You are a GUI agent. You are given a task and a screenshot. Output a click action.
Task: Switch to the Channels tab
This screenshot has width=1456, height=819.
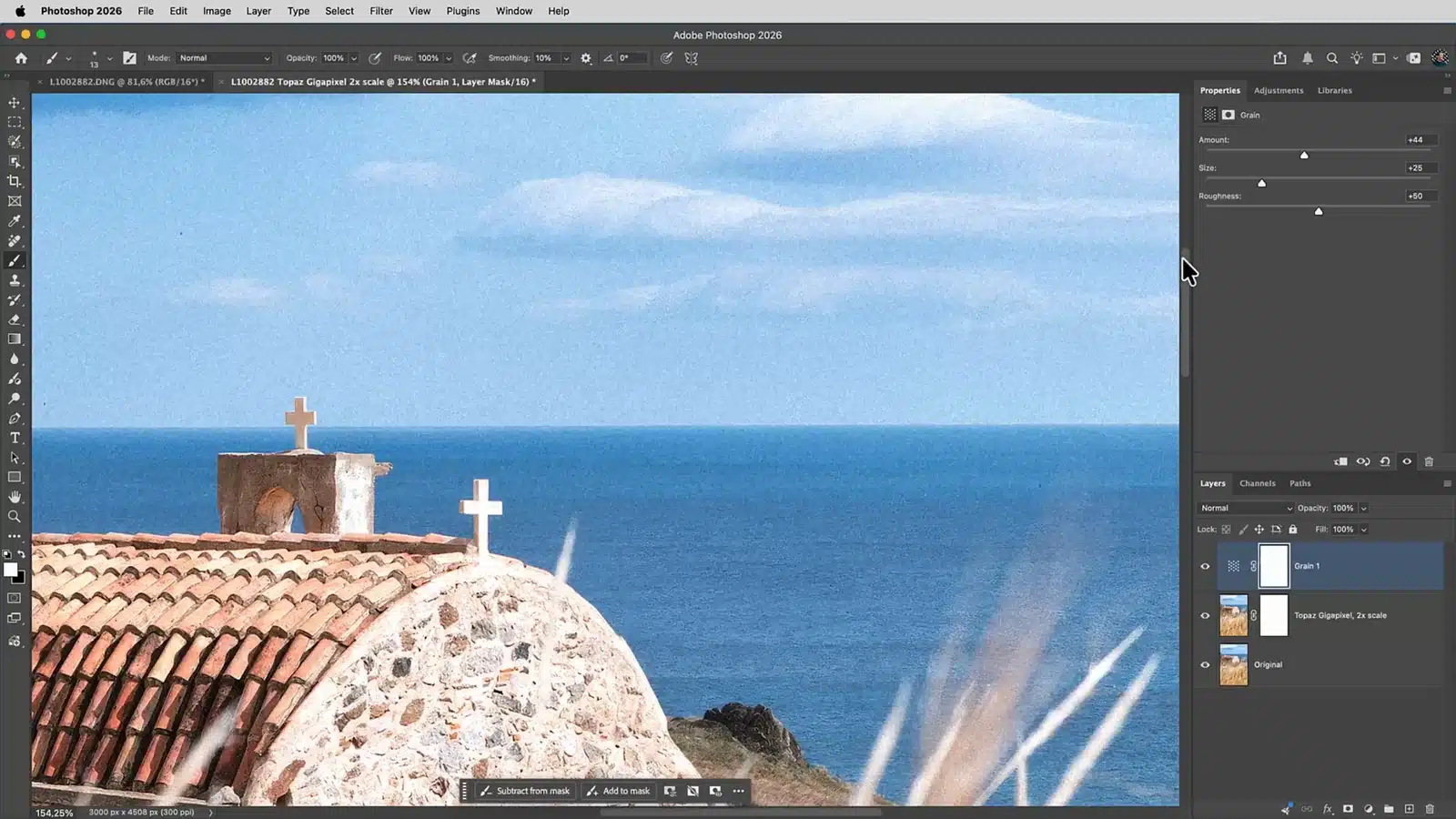1257,483
